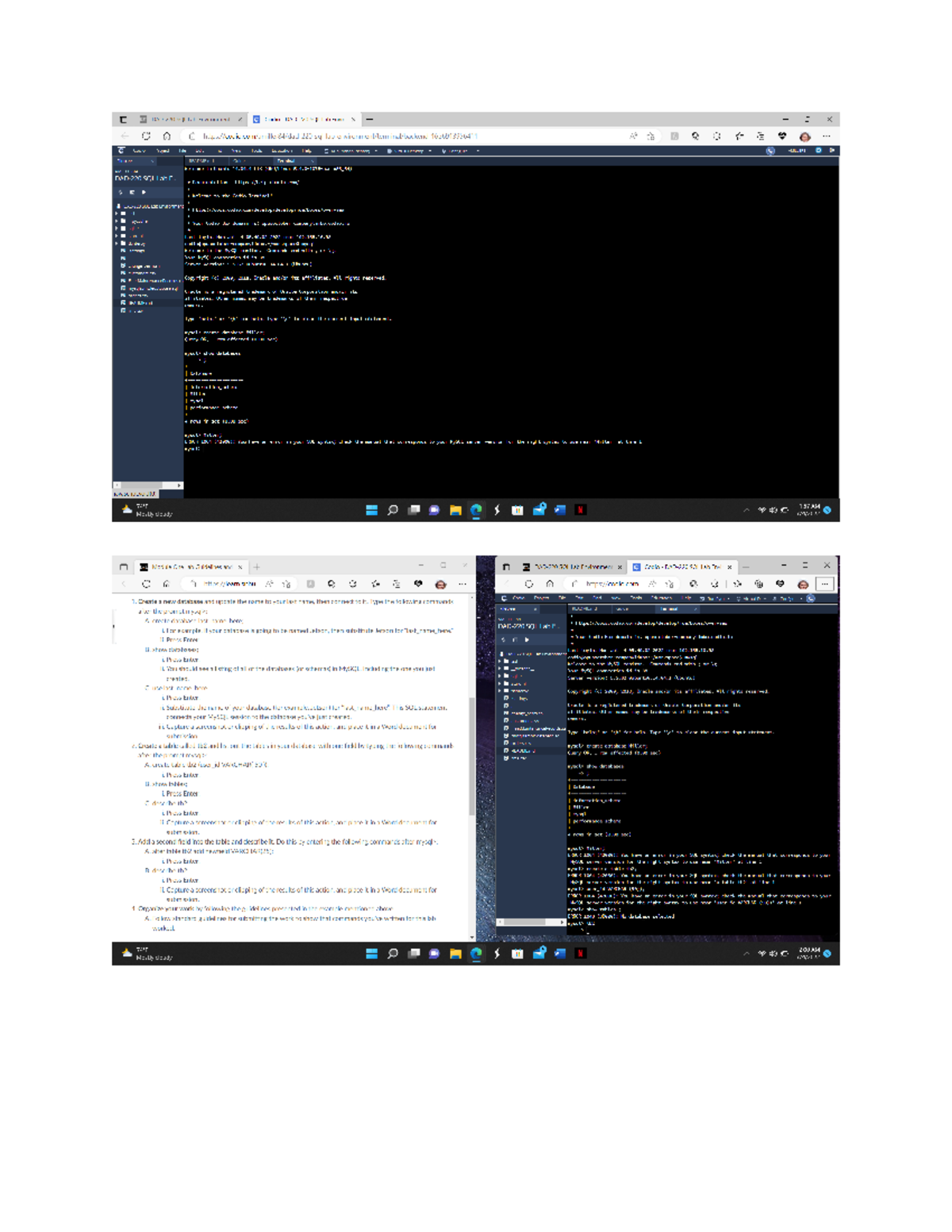Open a new tab in bottom-left browser

click(x=256, y=567)
